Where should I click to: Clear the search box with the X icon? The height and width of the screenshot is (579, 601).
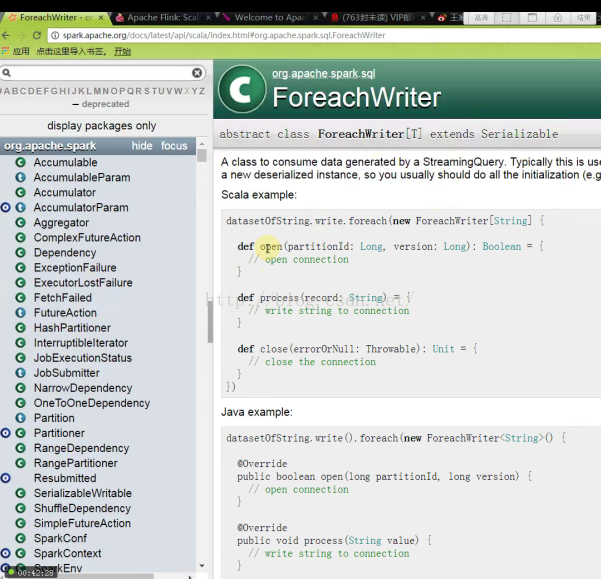pos(197,73)
